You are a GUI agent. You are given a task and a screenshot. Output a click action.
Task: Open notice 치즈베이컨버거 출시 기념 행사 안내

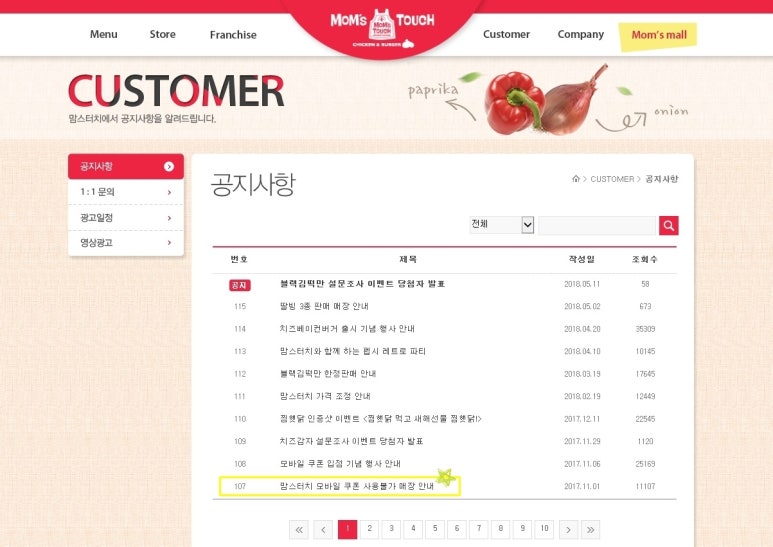coord(347,329)
